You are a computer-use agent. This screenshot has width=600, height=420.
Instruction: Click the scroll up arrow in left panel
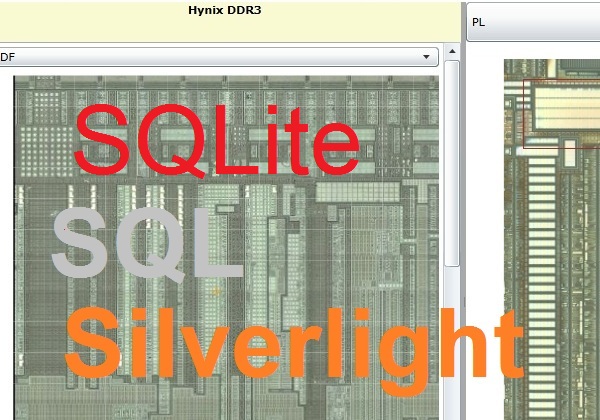point(452,51)
